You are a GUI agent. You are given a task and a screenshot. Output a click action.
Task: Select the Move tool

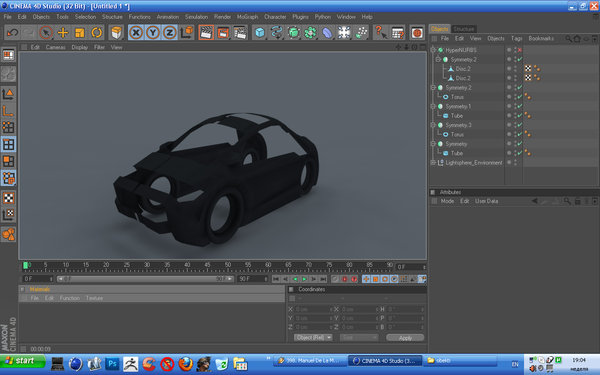tap(62, 33)
